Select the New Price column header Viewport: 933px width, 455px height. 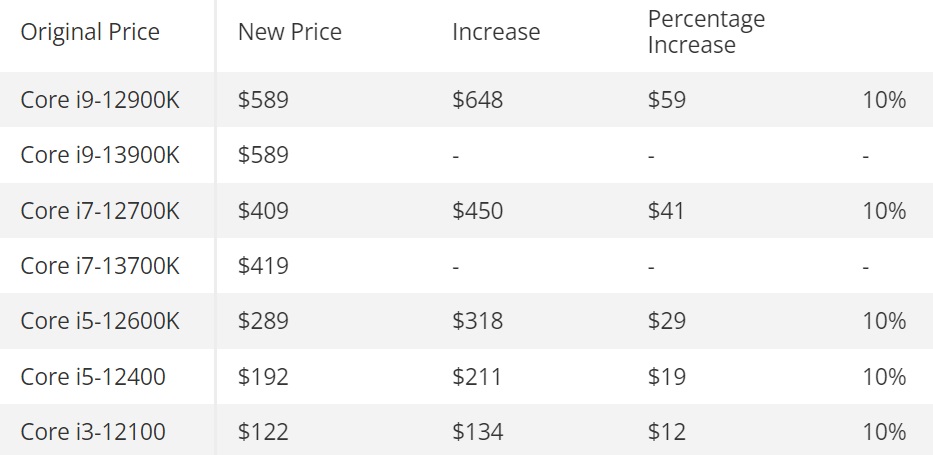(290, 32)
